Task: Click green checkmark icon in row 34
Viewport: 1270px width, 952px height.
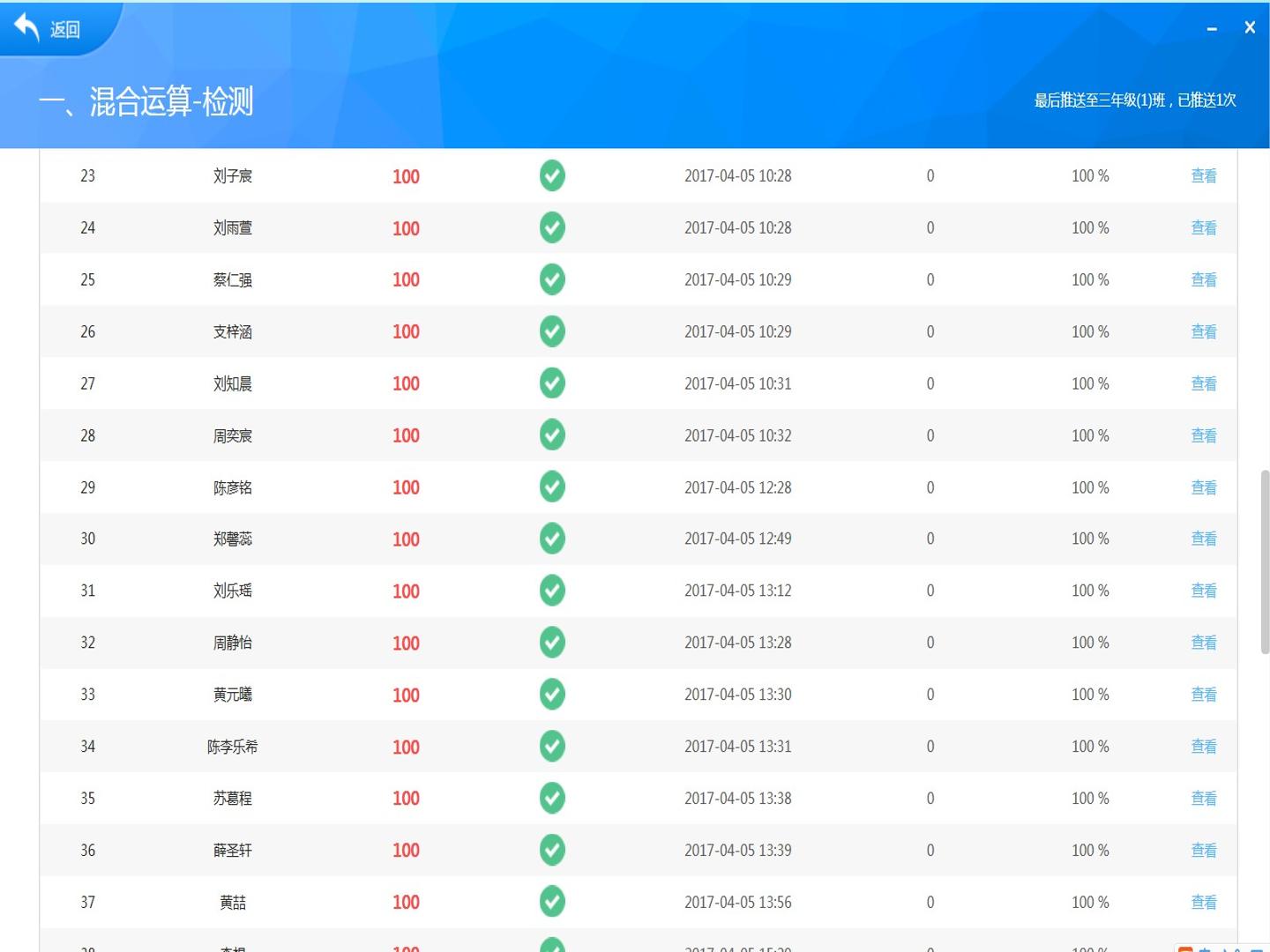Action: (552, 747)
